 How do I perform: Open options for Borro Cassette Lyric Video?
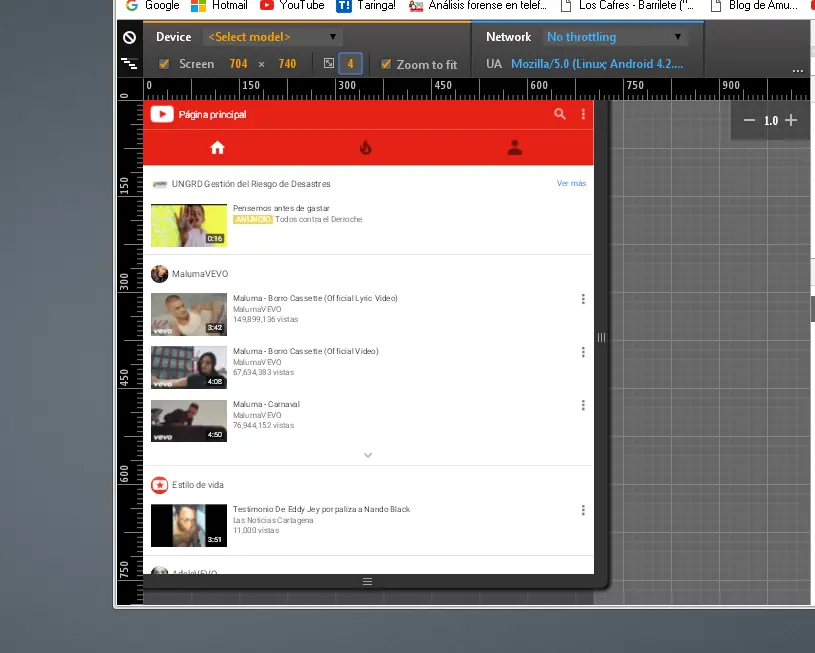583,299
